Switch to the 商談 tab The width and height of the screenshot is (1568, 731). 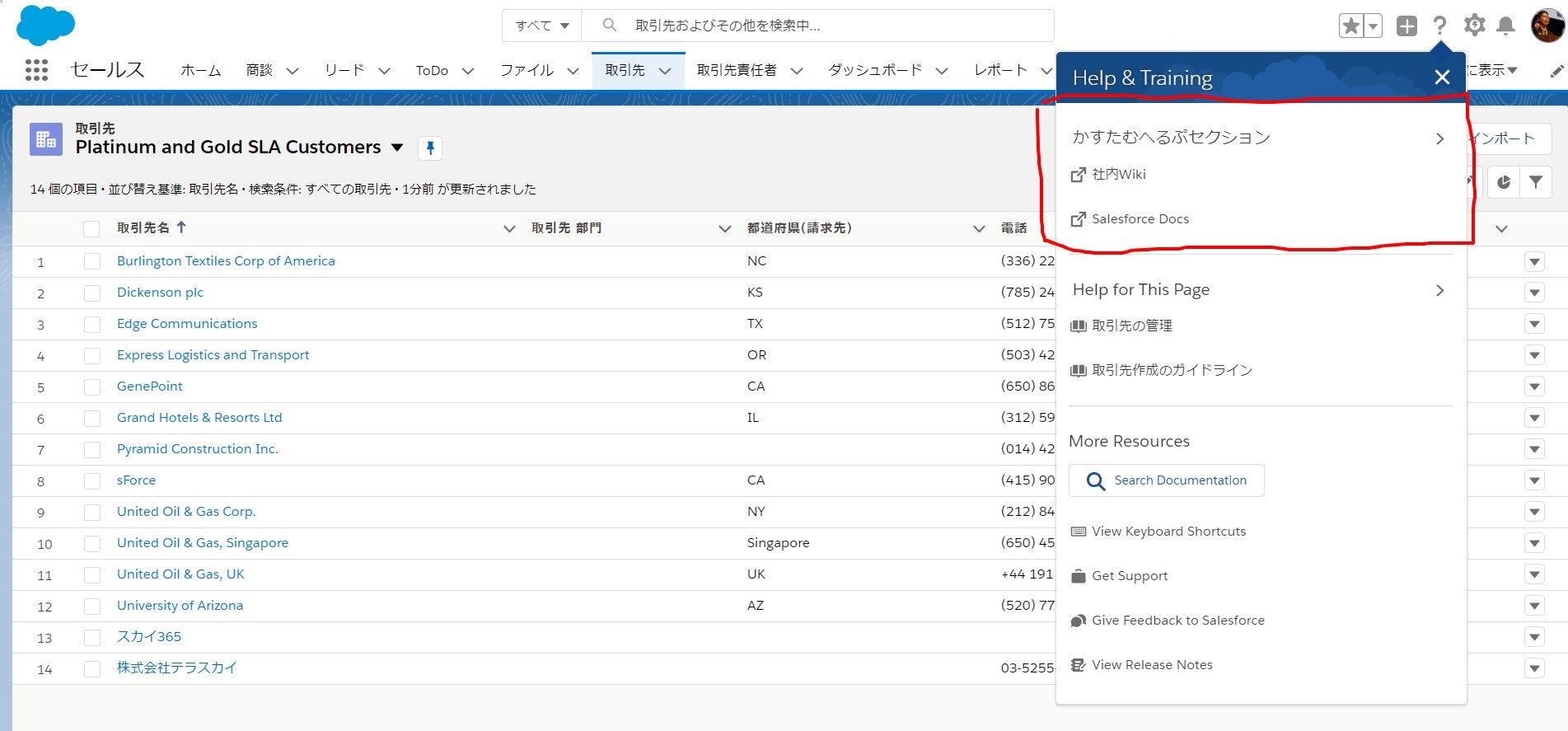[x=260, y=70]
